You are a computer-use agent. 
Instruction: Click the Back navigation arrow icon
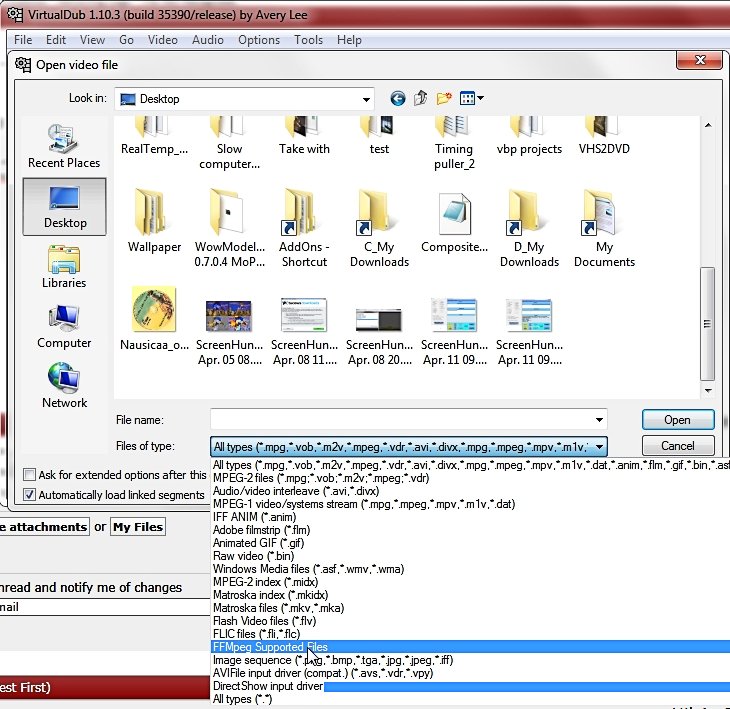click(x=398, y=98)
